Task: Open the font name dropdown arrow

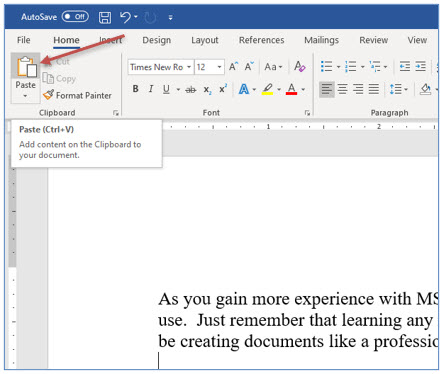Action: 189,67
